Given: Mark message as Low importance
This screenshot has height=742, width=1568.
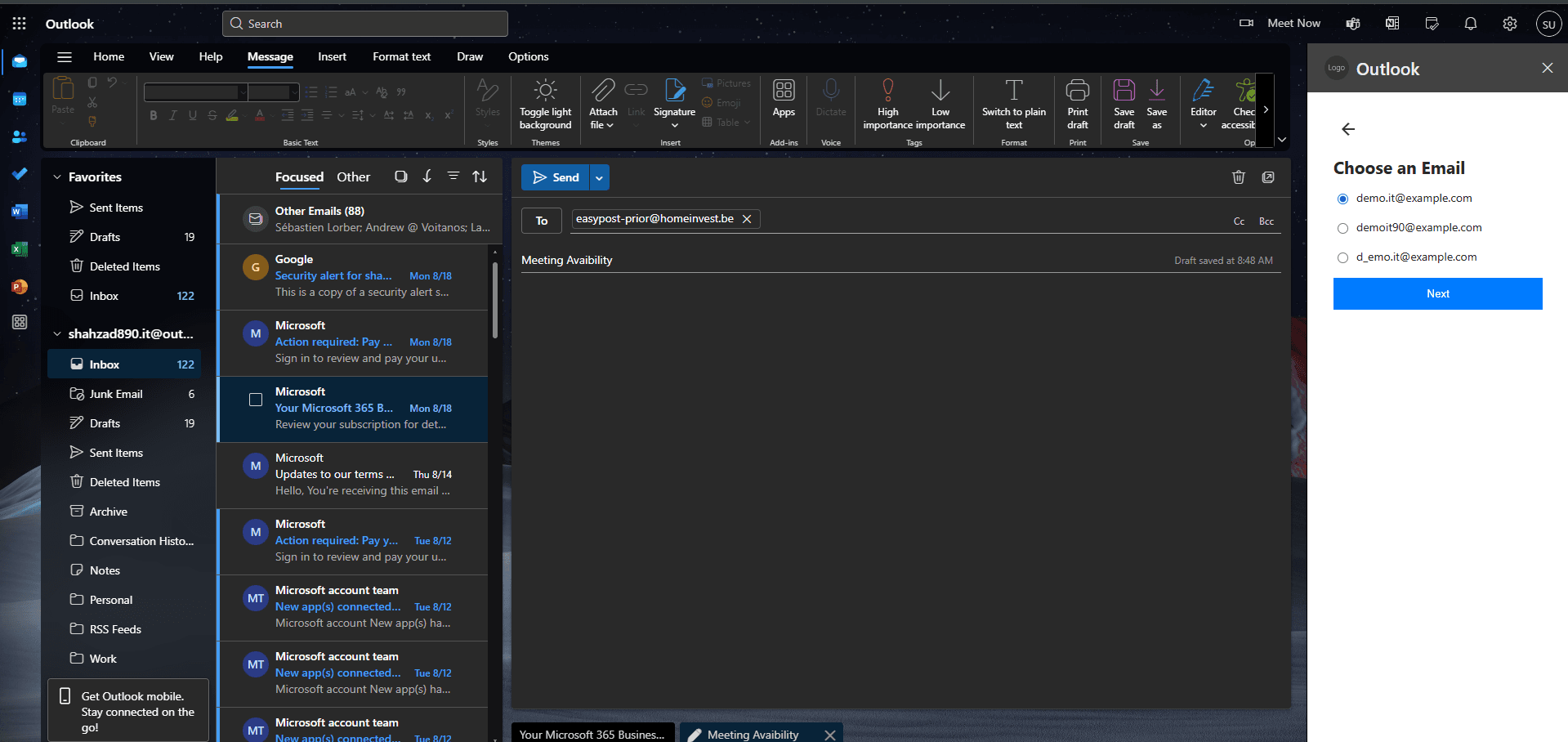Looking at the screenshot, I should (x=940, y=105).
